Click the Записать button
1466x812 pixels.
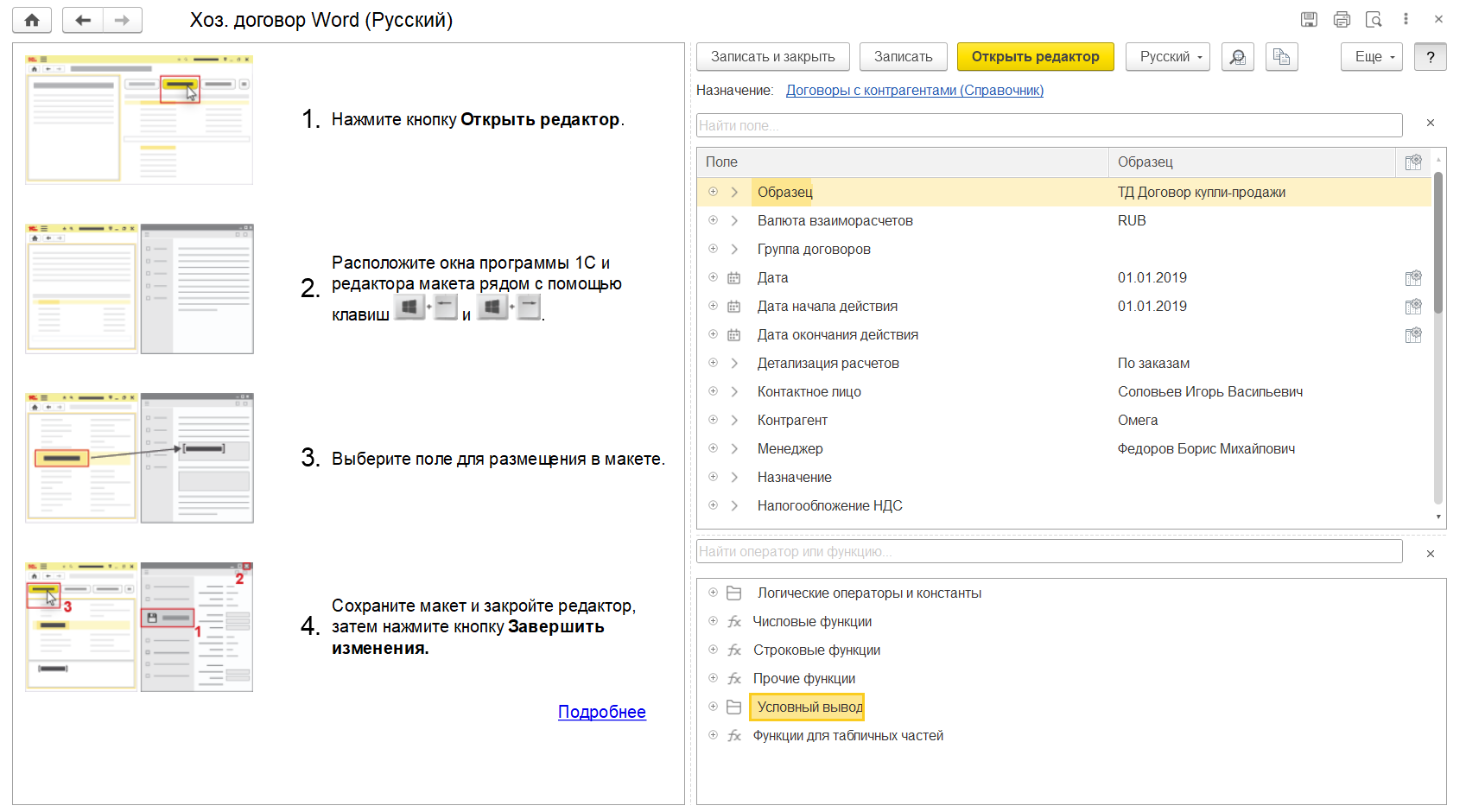tap(904, 57)
